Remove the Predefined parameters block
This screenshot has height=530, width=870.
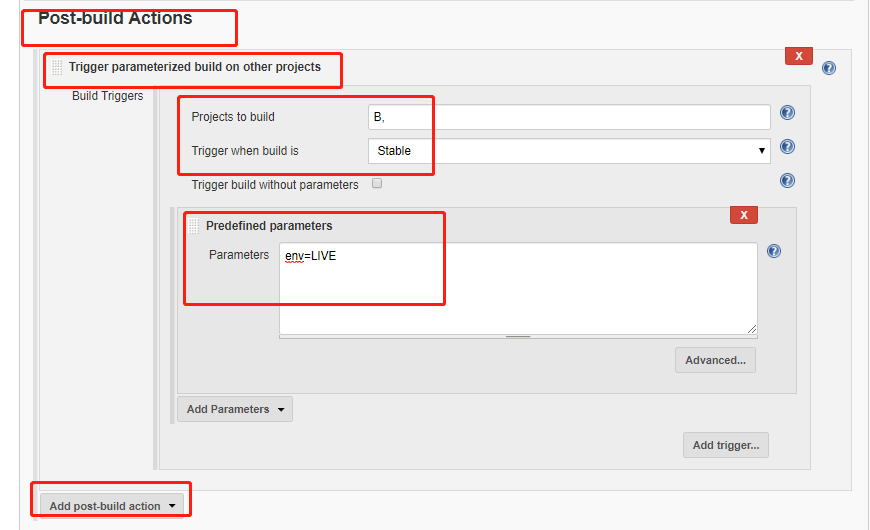[x=743, y=215]
